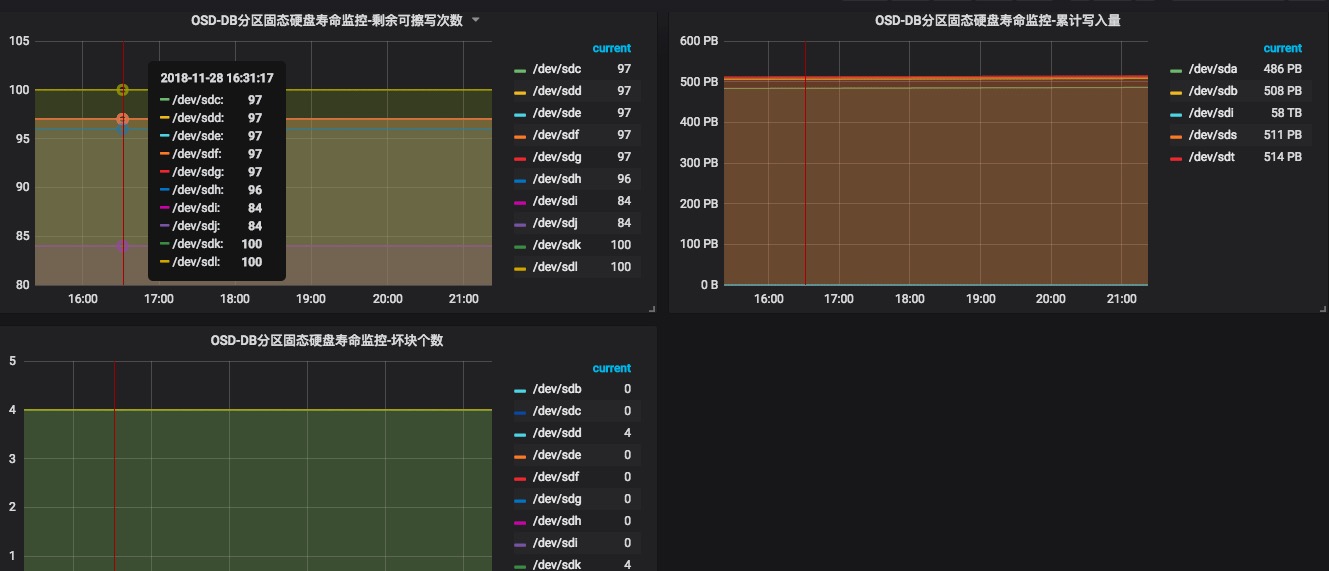The height and width of the screenshot is (571, 1329).
Task: Click value 96 for /dev/sdh in legend
Action: point(623,179)
